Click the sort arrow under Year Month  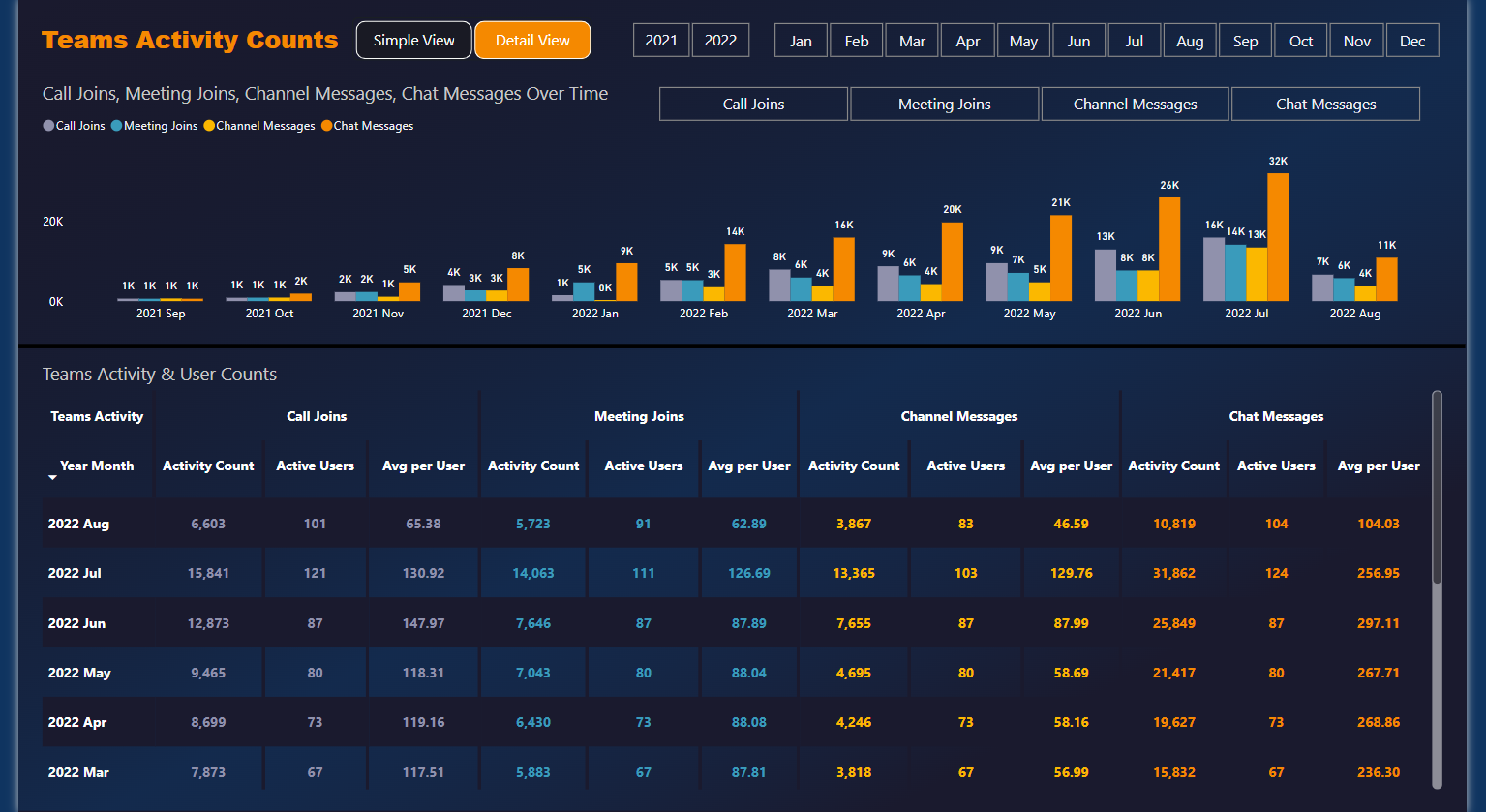click(52, 478)
